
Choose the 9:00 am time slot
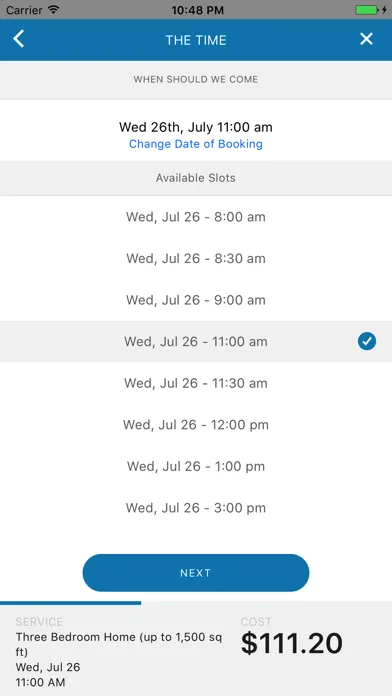(196, 300)
